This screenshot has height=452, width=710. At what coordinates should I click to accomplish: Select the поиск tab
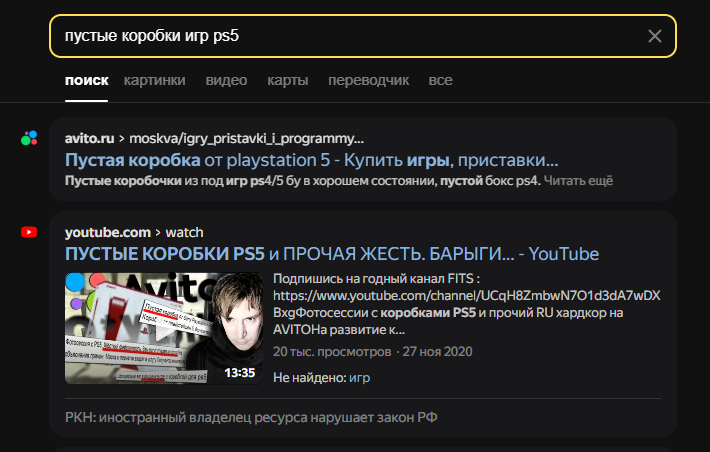[86, 80]
